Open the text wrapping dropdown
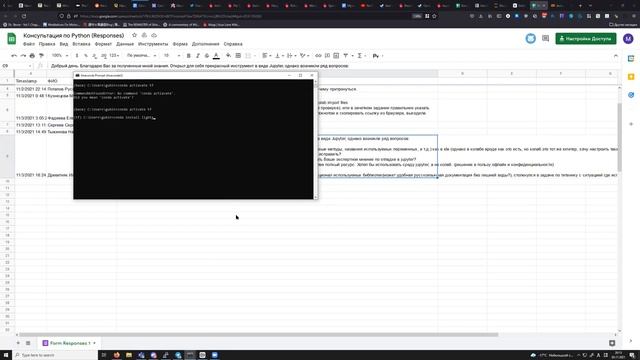 tap(291, 56)
